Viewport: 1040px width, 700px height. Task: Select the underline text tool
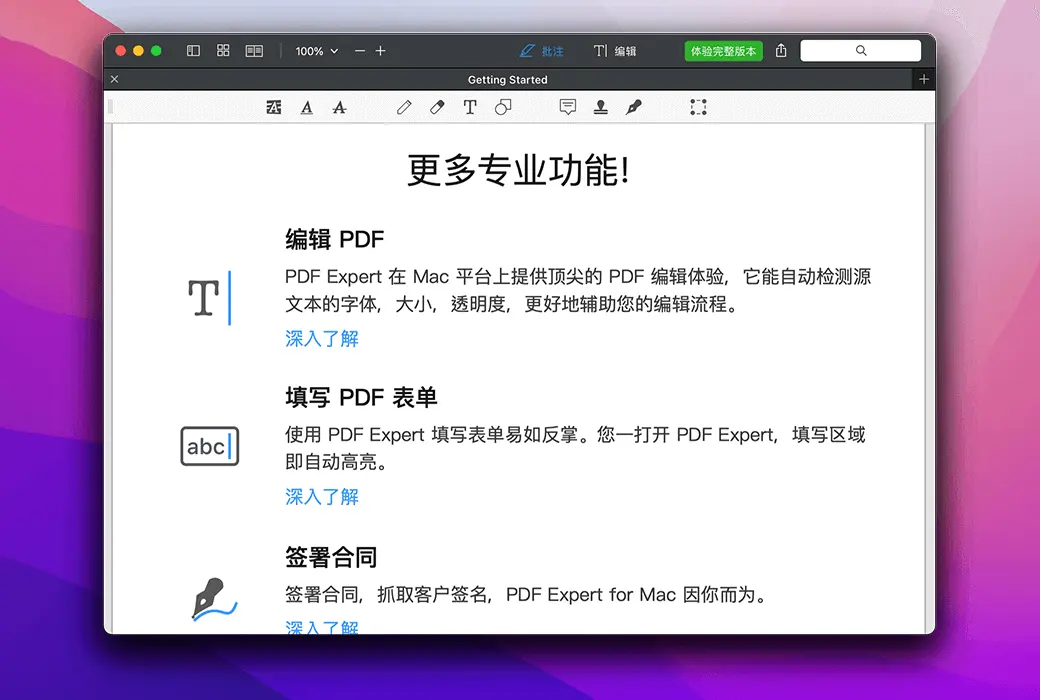point(306,107)
